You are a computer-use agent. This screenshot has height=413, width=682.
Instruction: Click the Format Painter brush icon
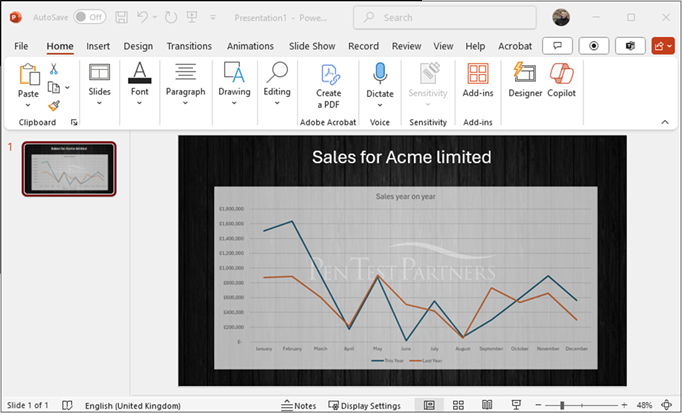point(54,106)
